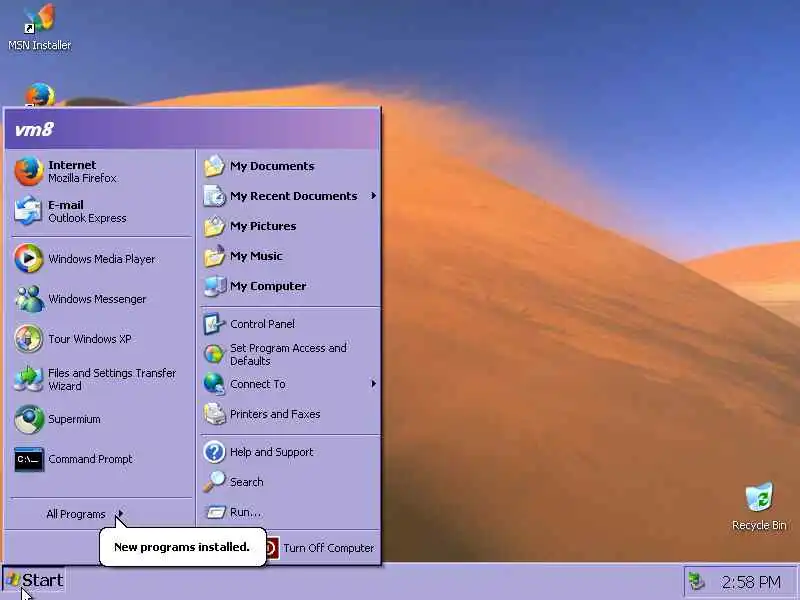This screenshot has height=600, width=800.
Task: Click the Help and Support question-mark icon
Action: (214, 452)
